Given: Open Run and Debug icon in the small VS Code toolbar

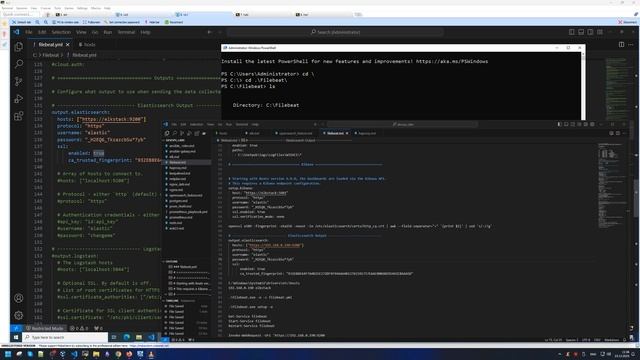Looking at the screenshot, I should [189, 133].
